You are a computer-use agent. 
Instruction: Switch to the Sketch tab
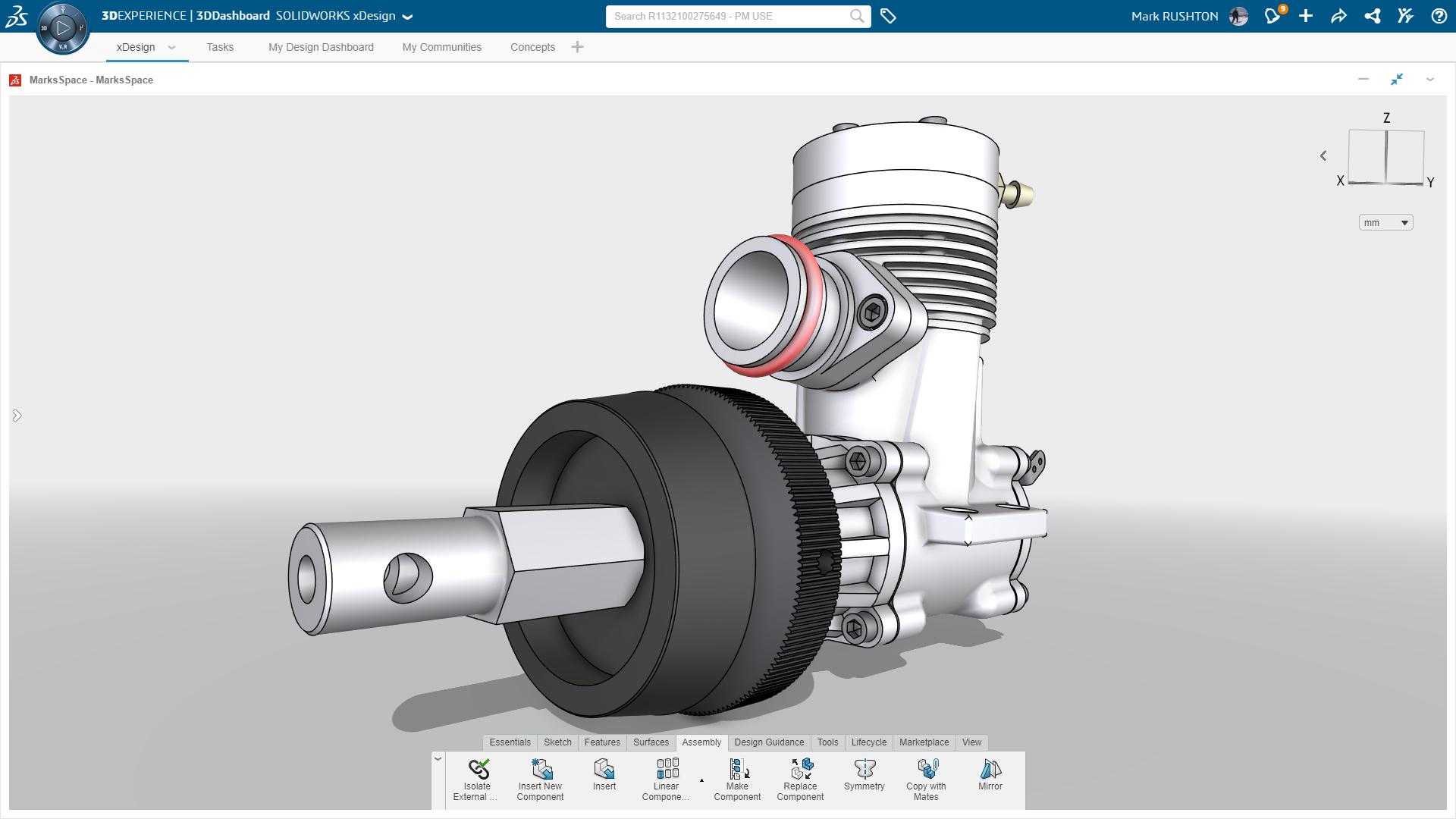pos(557,742)
